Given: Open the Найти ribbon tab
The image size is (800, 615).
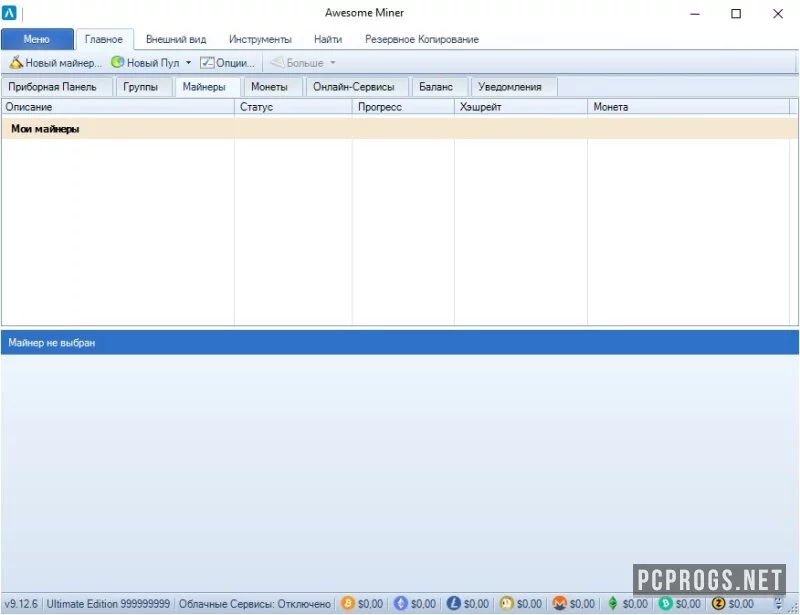Looking at the screenshot, I should coord(328,39).
